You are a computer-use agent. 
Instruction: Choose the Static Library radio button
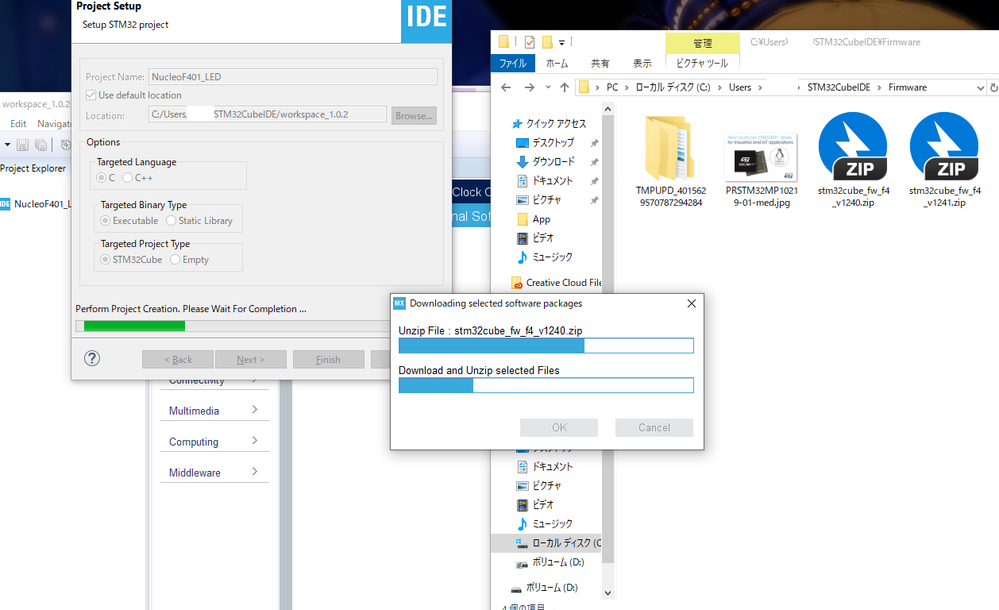pos(171,221)
